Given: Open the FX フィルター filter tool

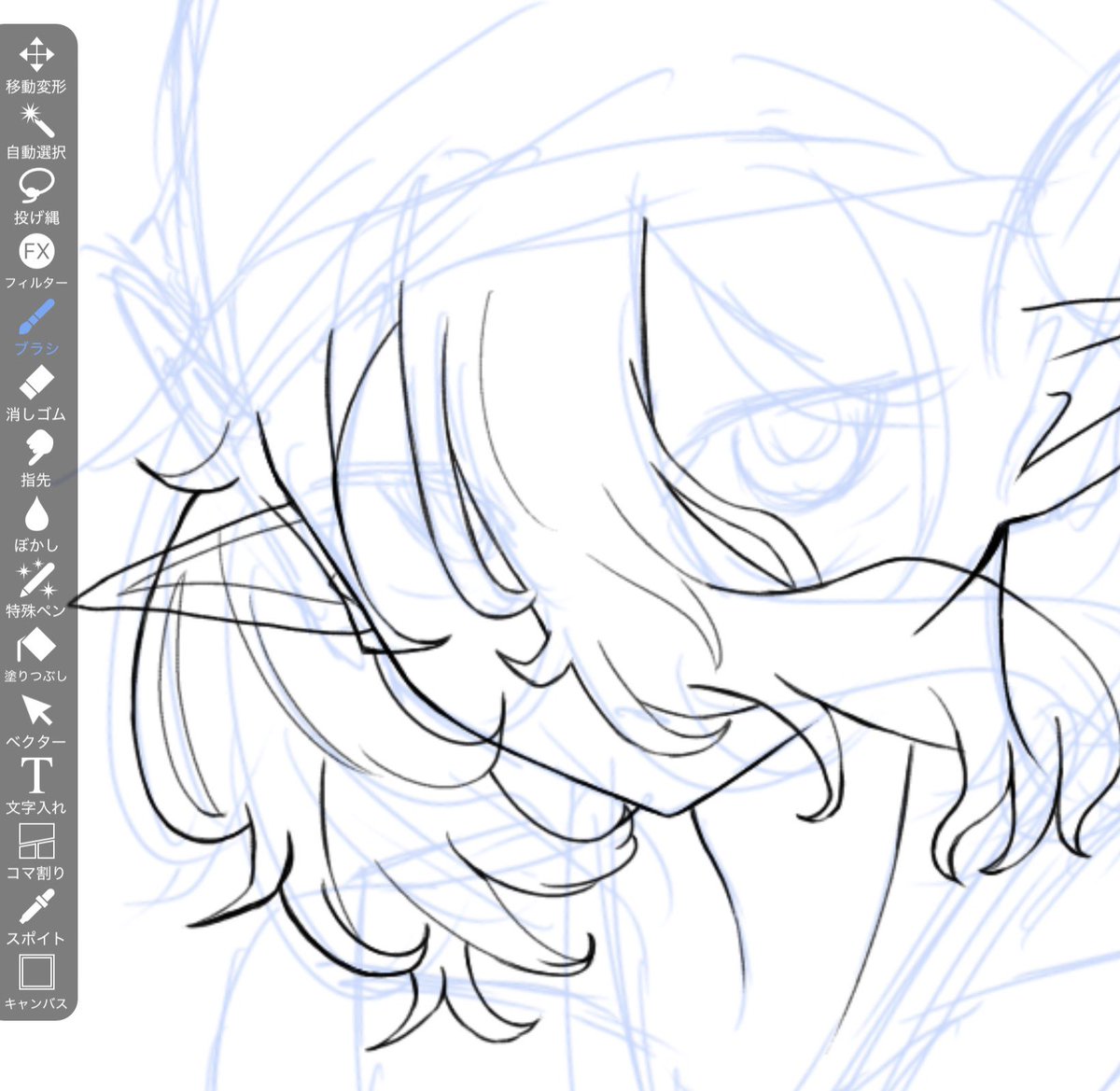Looking at the screenshot, I should [x=36, y=262].
